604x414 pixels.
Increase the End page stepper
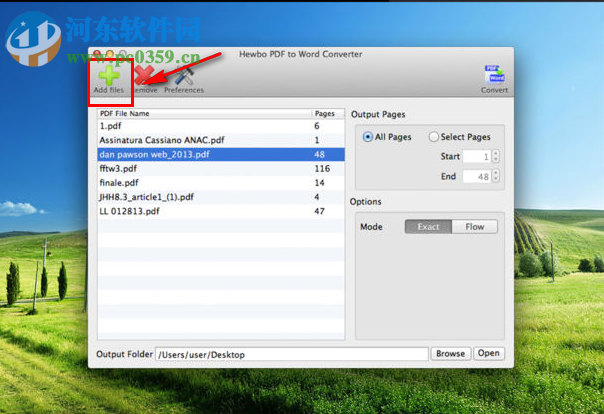pyautogui.click(x=496, y=173)
